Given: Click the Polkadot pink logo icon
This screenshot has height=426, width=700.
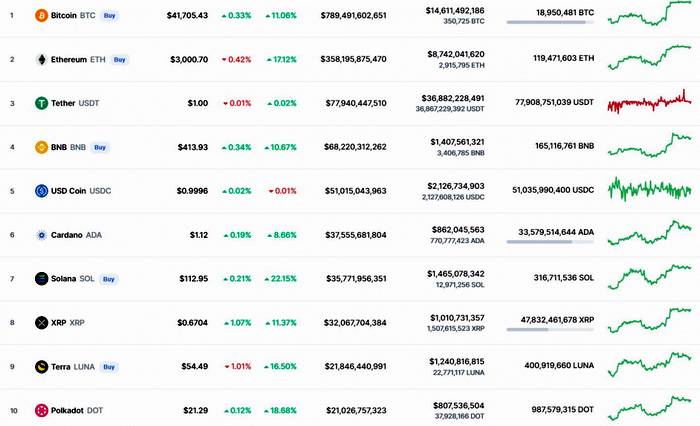Looking at the screenshot, I should pyautogui.click(x=41, y=411).
